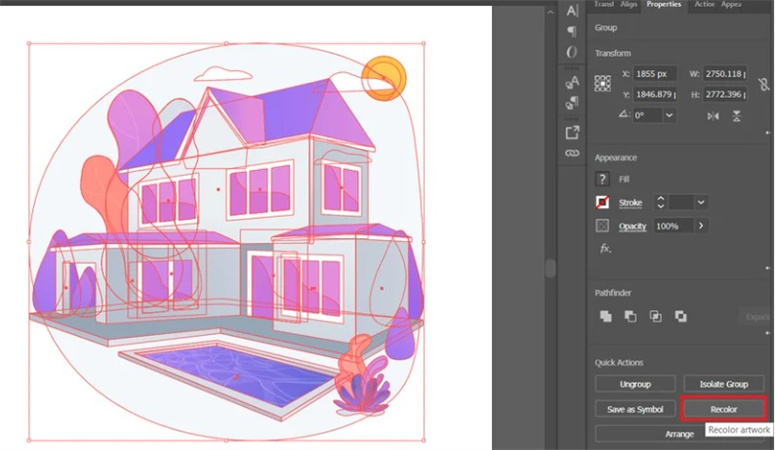Apply the Exclude pathfinder mode

coord(681,316)
